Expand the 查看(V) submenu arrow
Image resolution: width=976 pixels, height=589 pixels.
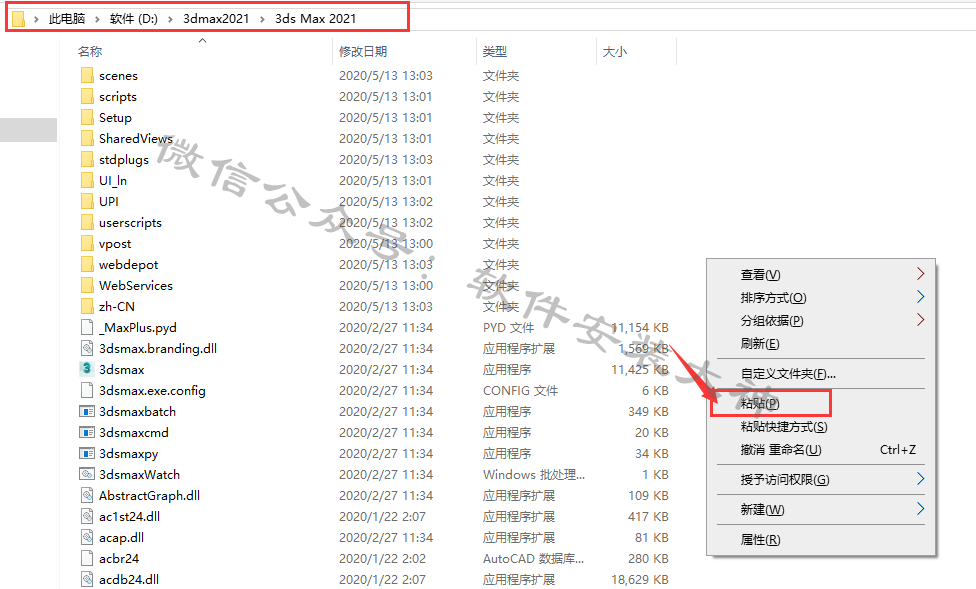pos(920,274)
